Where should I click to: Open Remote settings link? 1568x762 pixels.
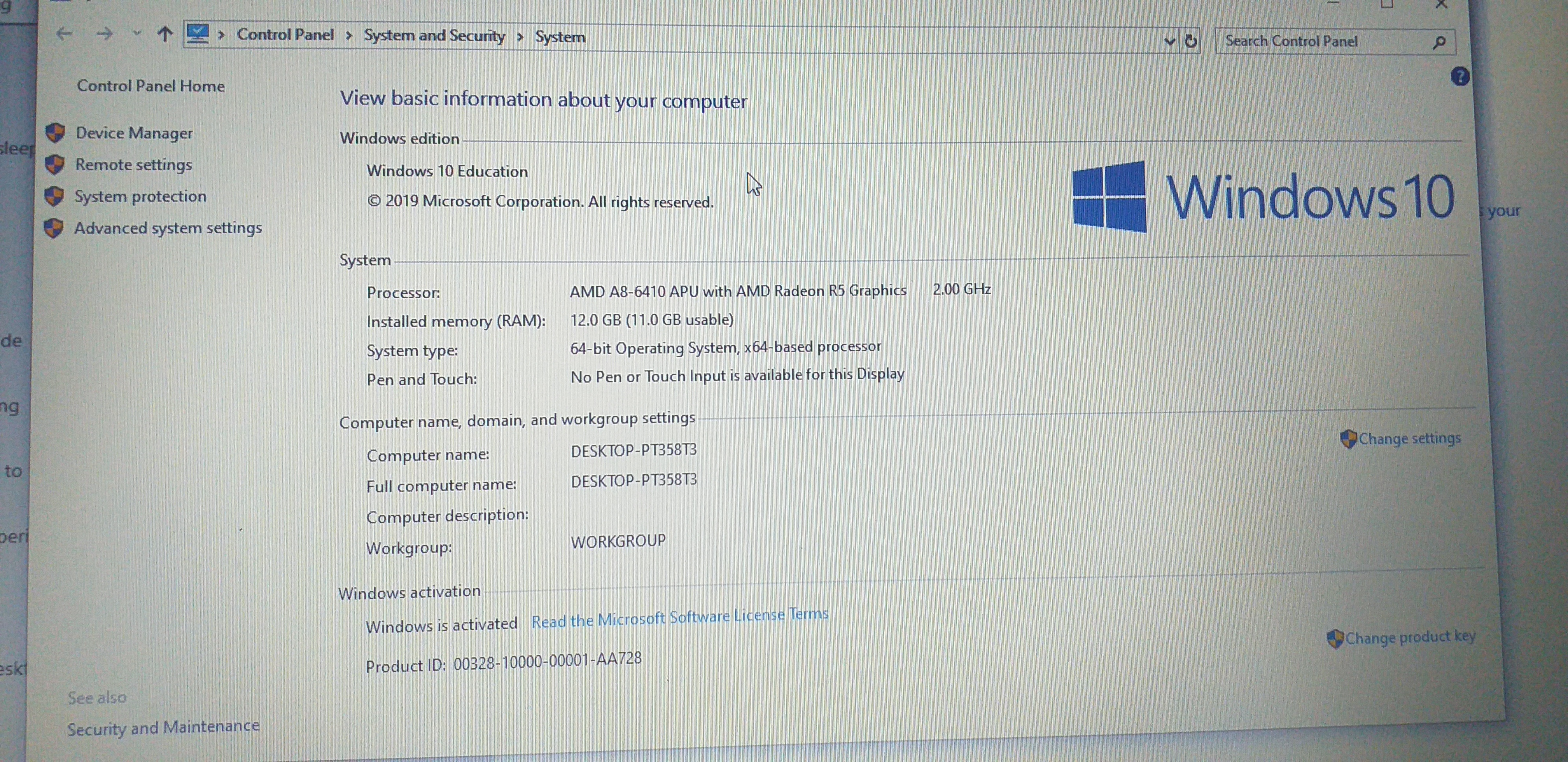click(133, 164)
